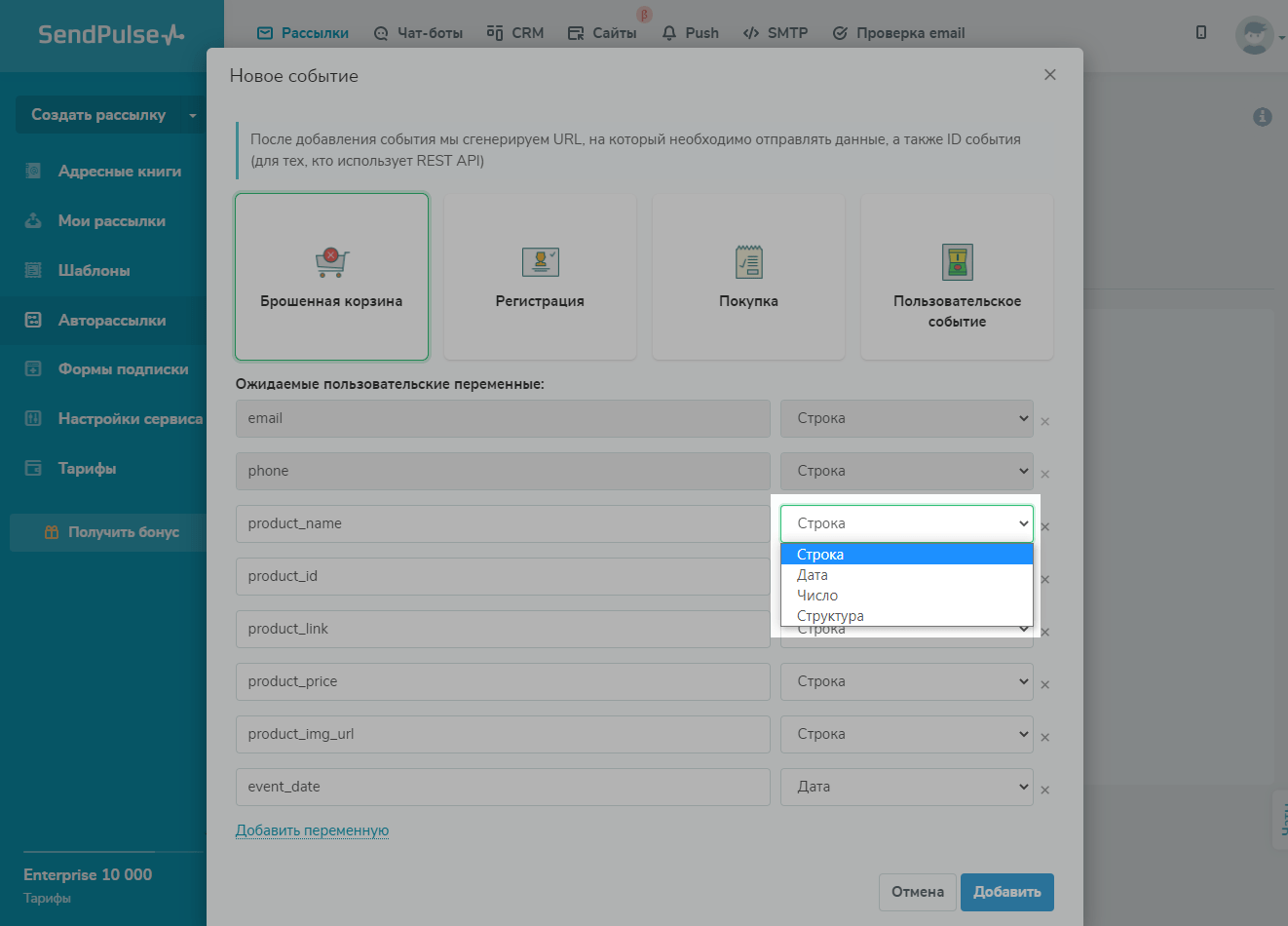The height and width of the screenshot is (926, 1288).
Task: Delete the phone variable row
Action: pos(1044,475)
